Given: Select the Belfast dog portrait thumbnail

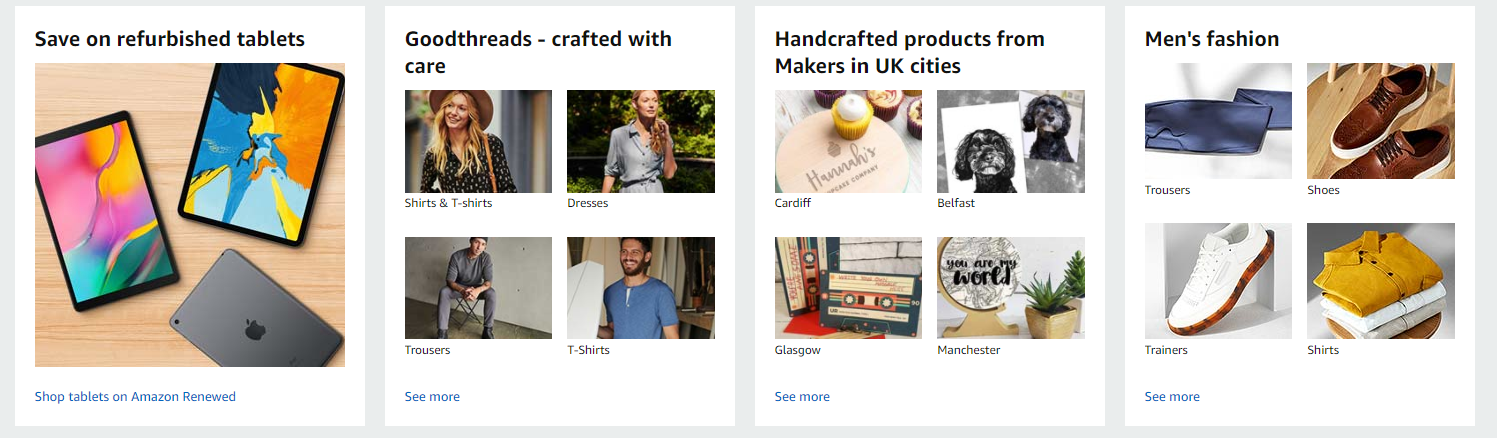Looking at the screenshot, I should 1010,141.
